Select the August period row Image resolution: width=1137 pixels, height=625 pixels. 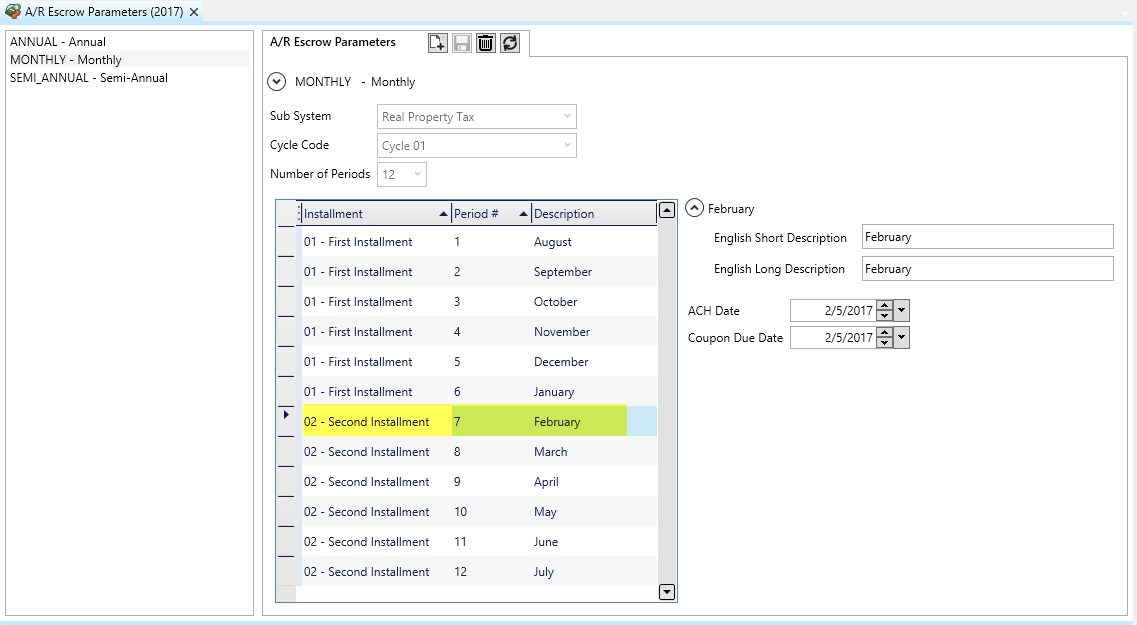(480, 242)
